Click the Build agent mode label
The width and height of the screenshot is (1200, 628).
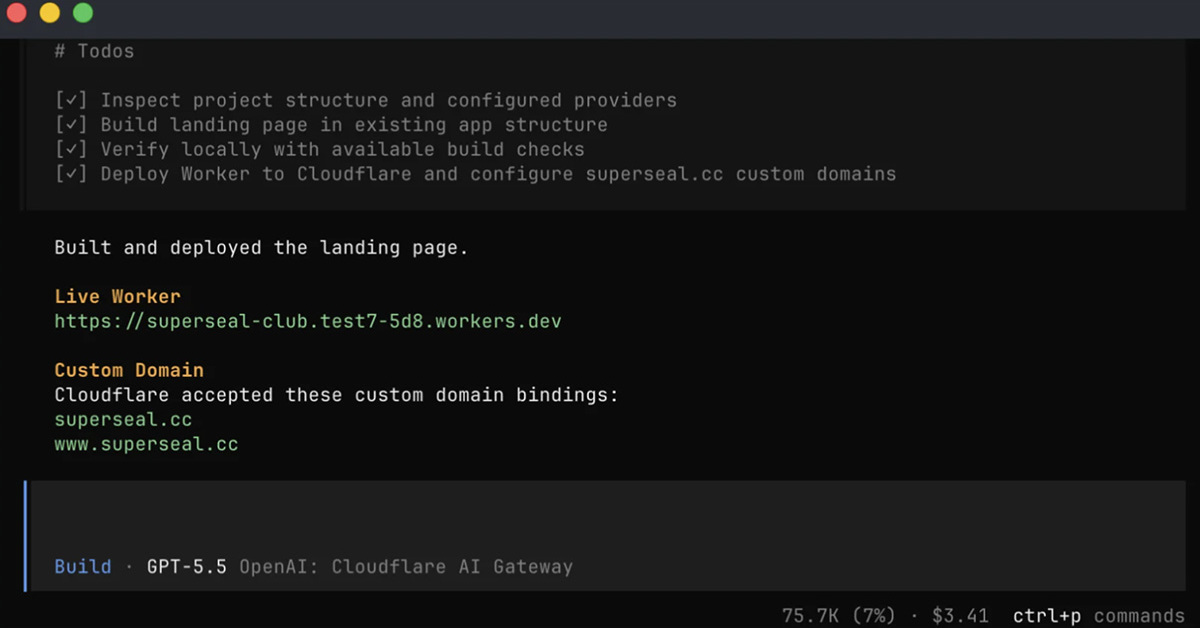(x=83, y=567)
